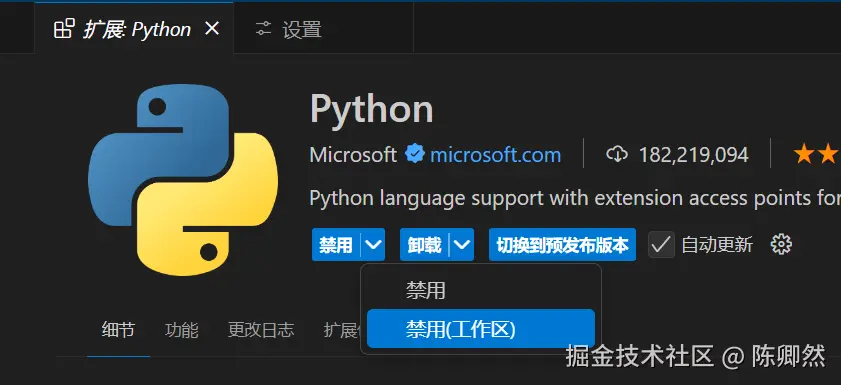Viewport: 841px width, 385px height.
Task: Open the 更改日志 tab
Action: click(x=261, y=330)
